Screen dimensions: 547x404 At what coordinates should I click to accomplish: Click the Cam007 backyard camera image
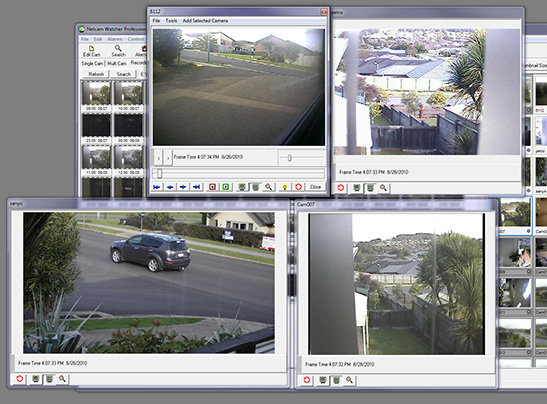(397, 284)
